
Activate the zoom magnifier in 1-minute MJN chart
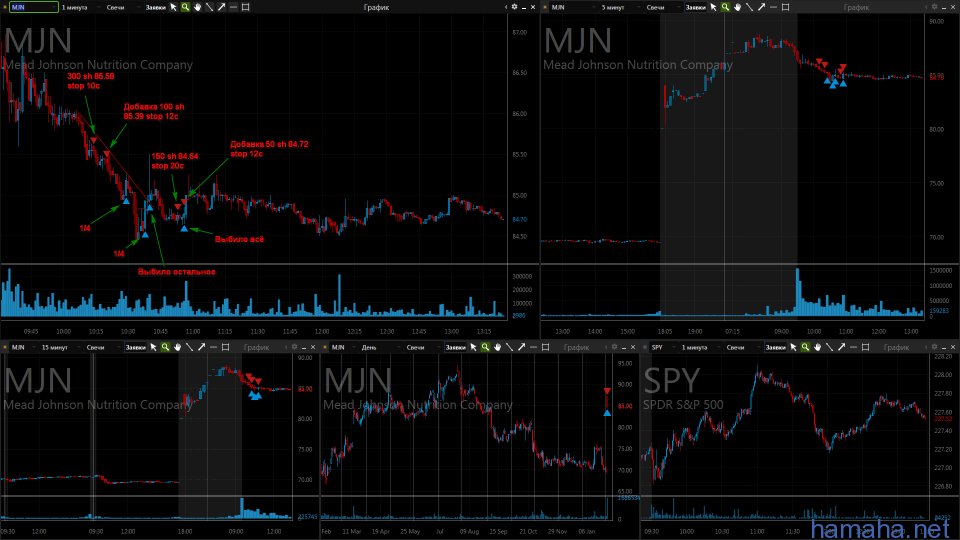(x=185, y=7)
